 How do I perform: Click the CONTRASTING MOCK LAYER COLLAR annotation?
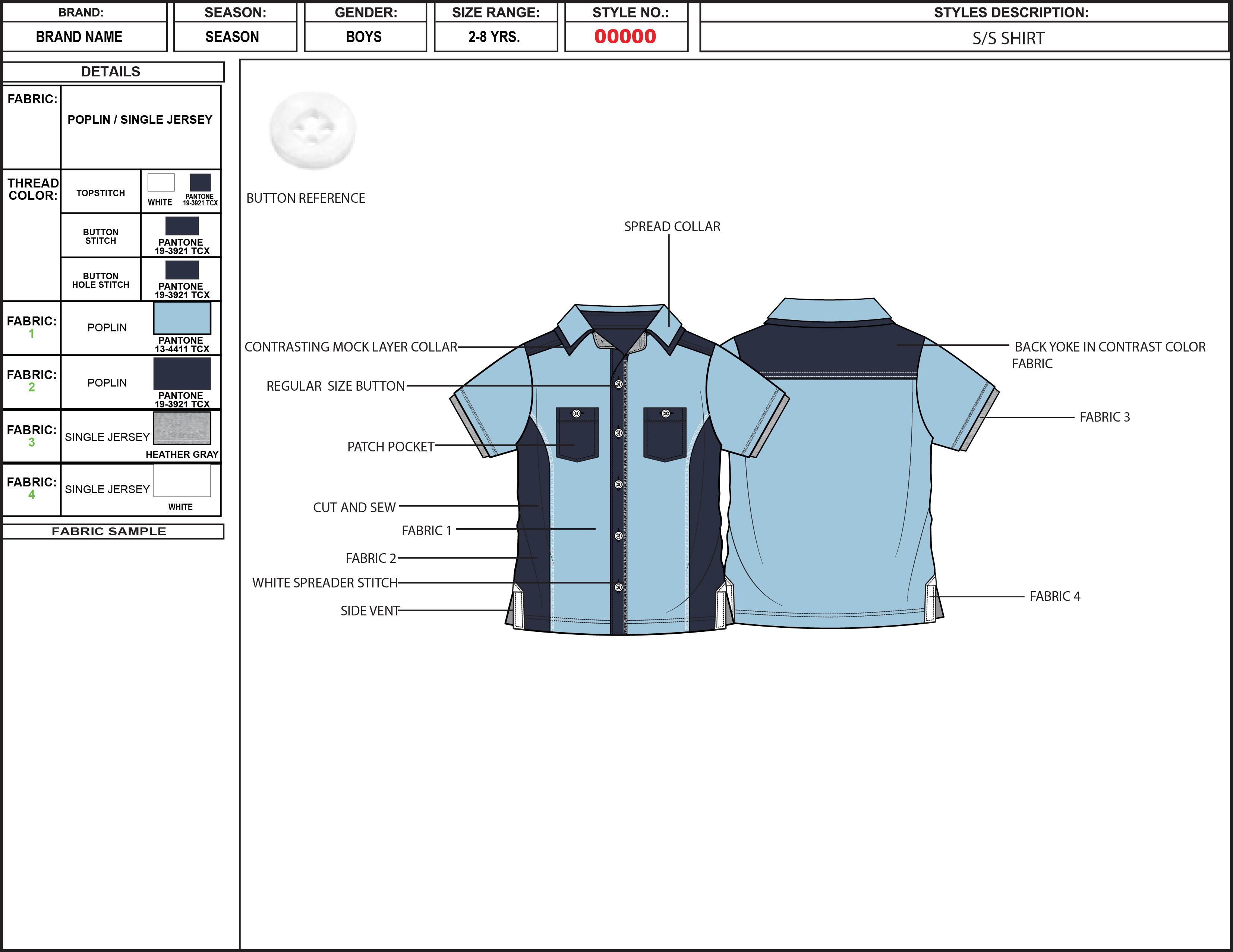tap(350, 347)
